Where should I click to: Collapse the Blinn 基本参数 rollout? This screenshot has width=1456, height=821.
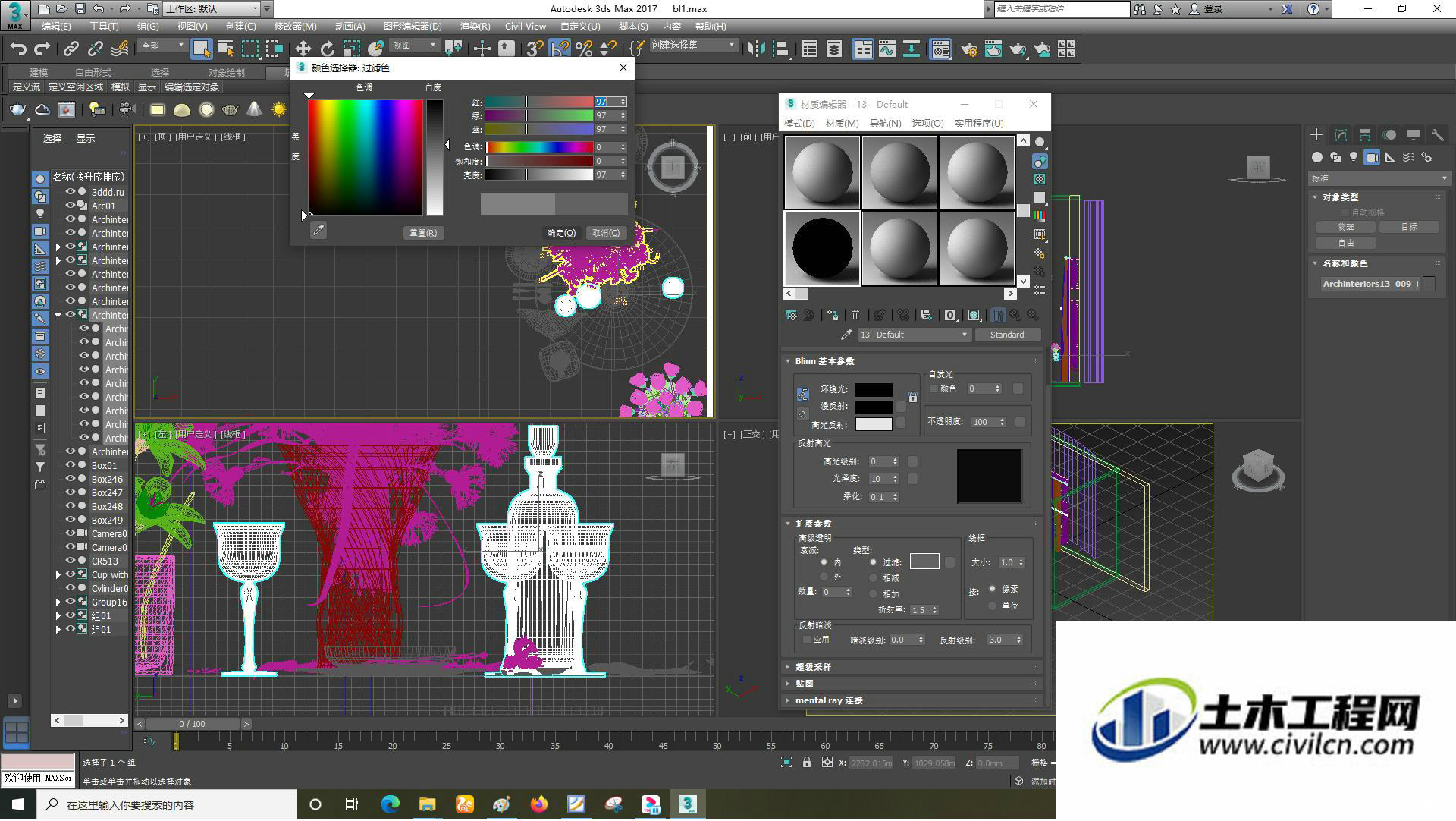pos(913,361)
